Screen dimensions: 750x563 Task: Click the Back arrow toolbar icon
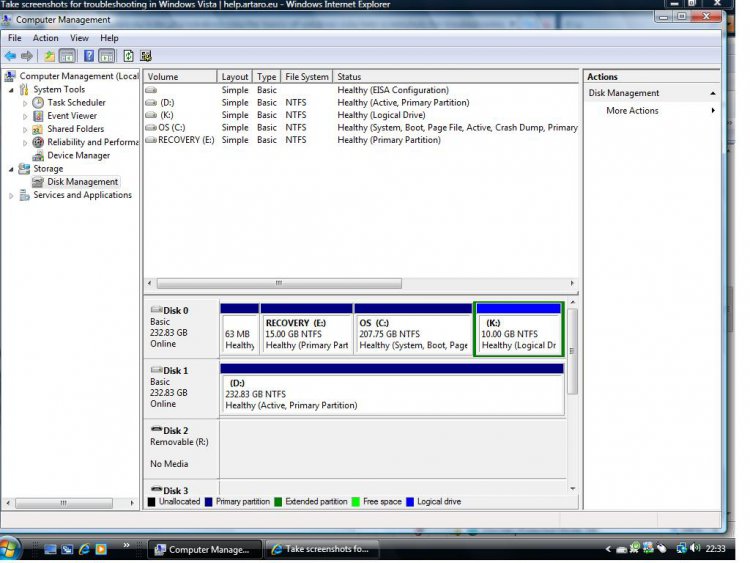click(11, 56)
